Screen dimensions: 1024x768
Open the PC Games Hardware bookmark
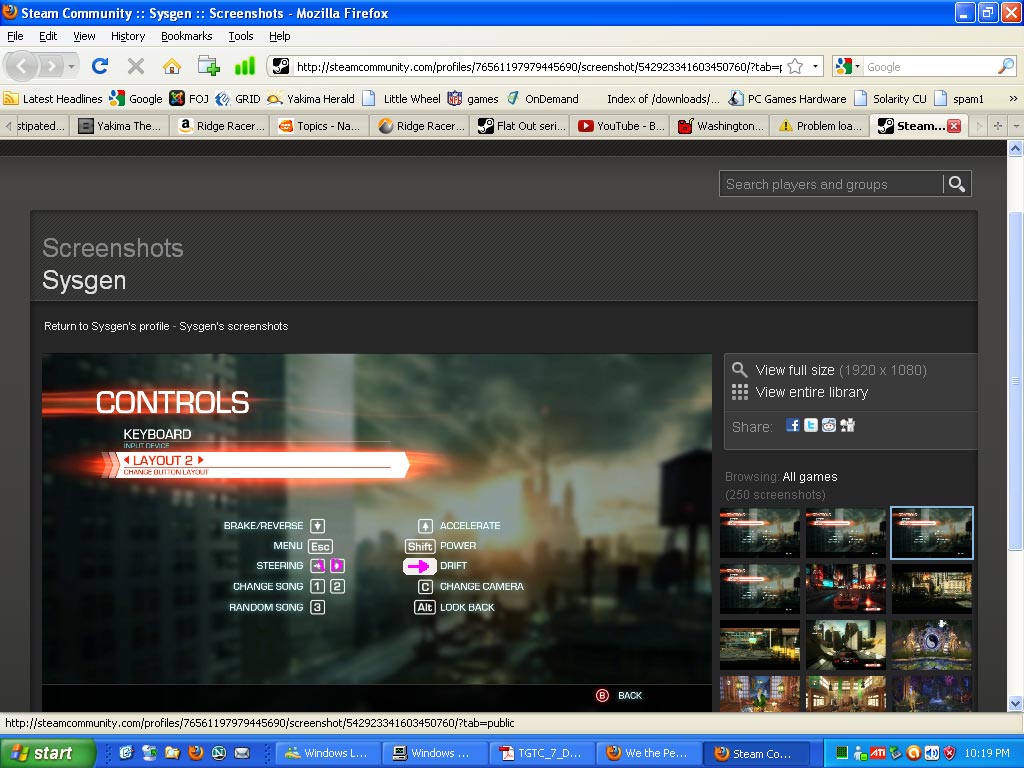click(788, 99)
